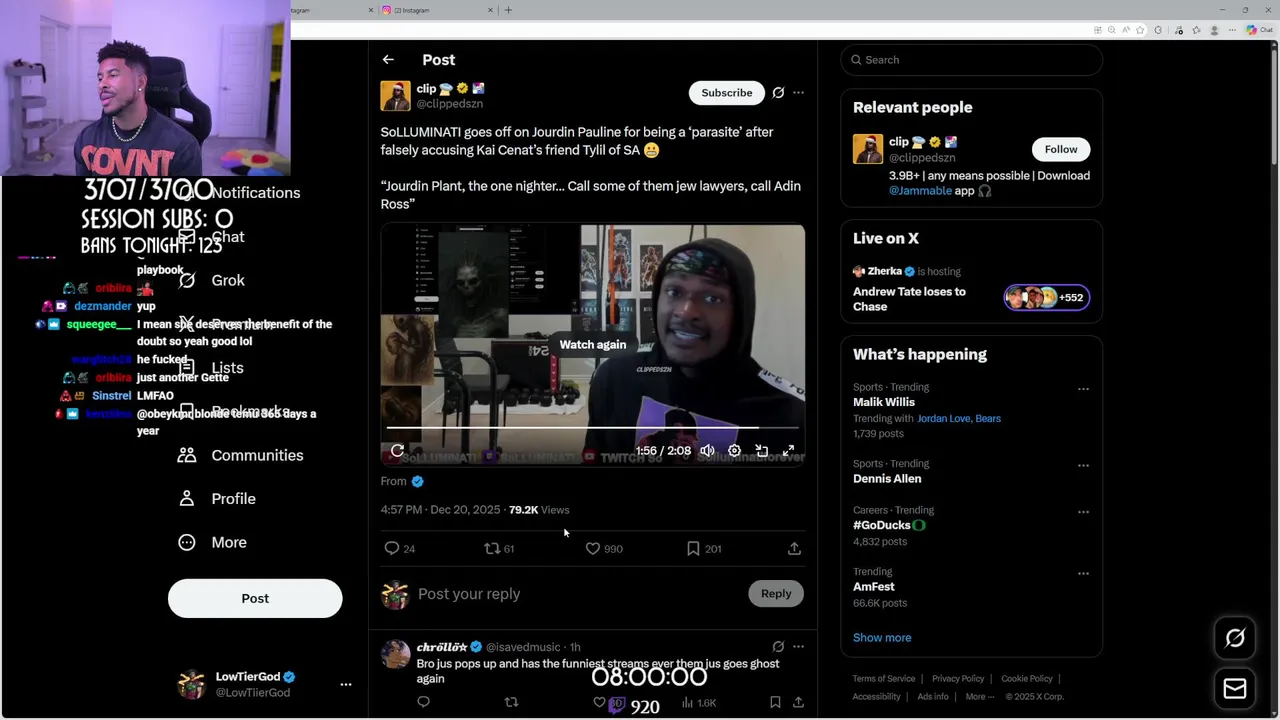Seek on the video progress bar
The height and width of the screenshot is (720, 1280).
(x=593, y=428)
